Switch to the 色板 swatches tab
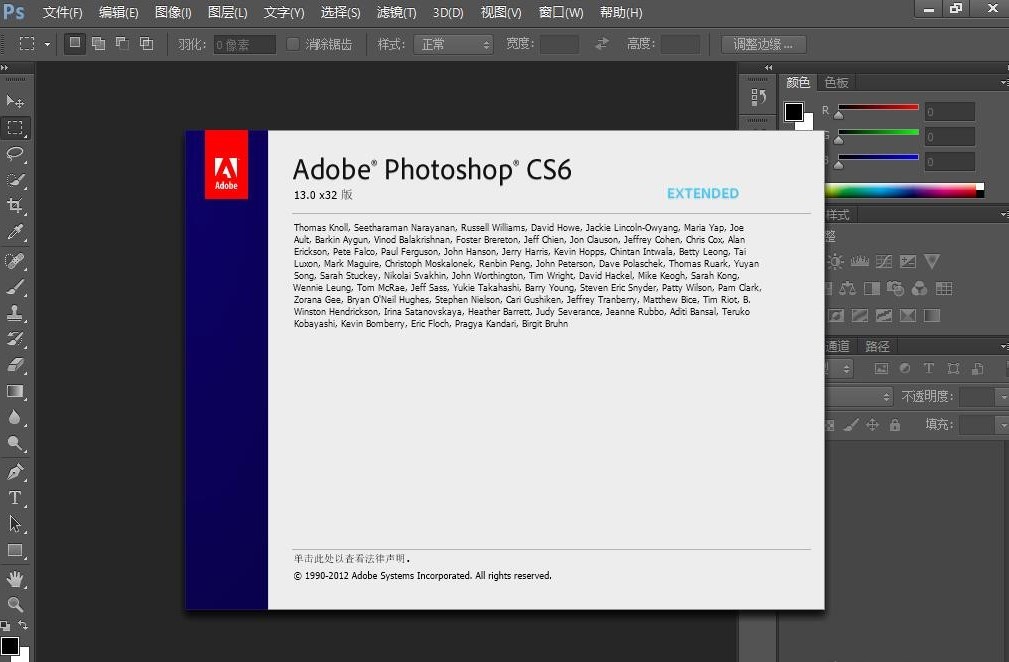 837,82
